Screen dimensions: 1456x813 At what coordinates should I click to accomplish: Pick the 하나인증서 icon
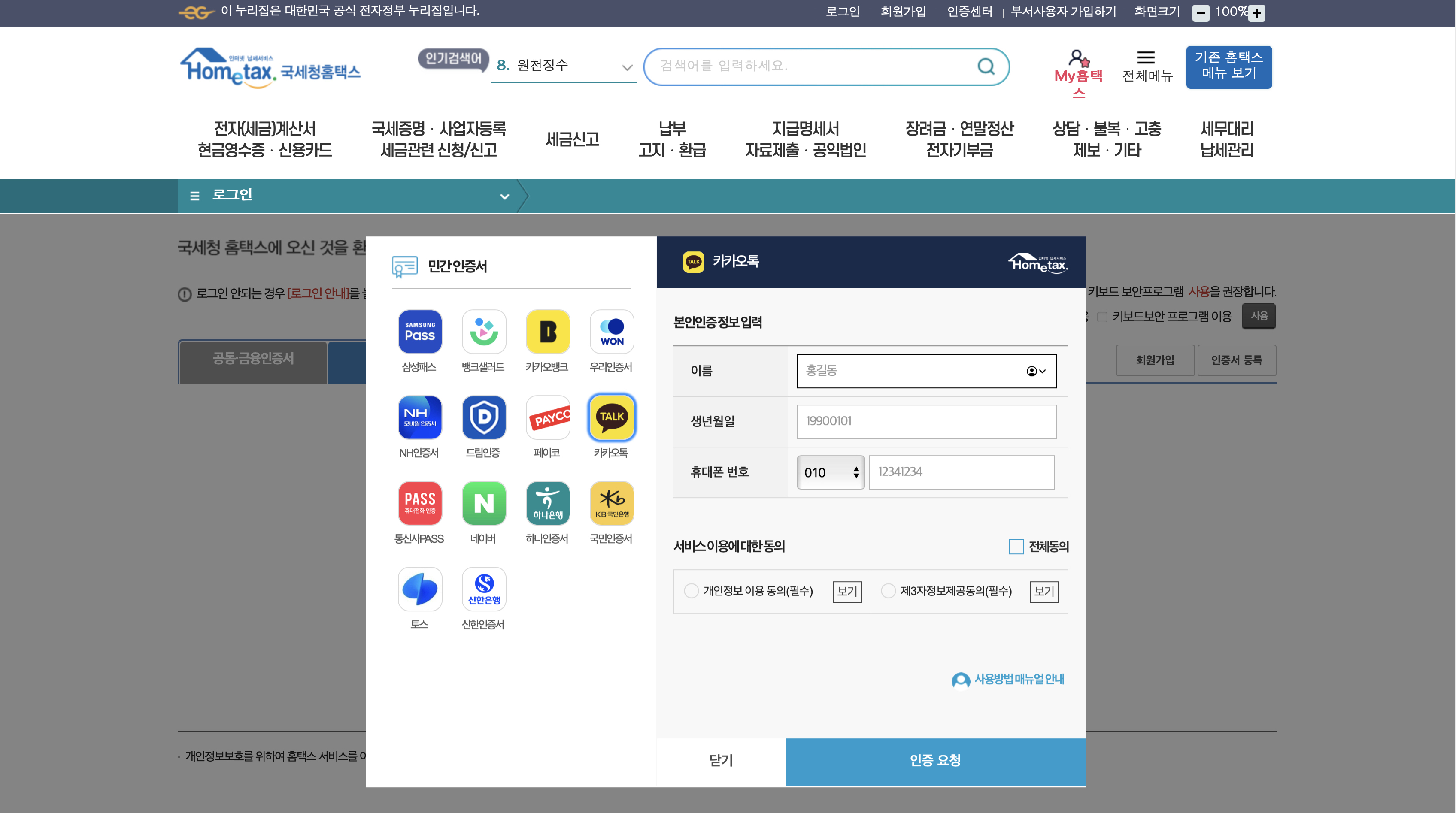(547, 503)
